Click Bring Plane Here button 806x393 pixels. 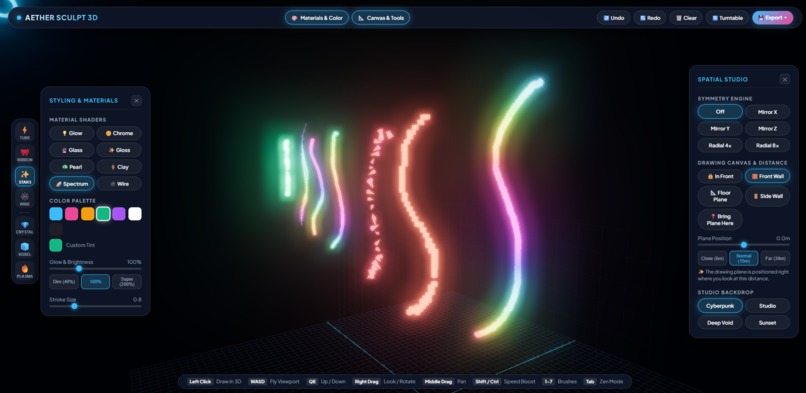[x=720, y=219]
